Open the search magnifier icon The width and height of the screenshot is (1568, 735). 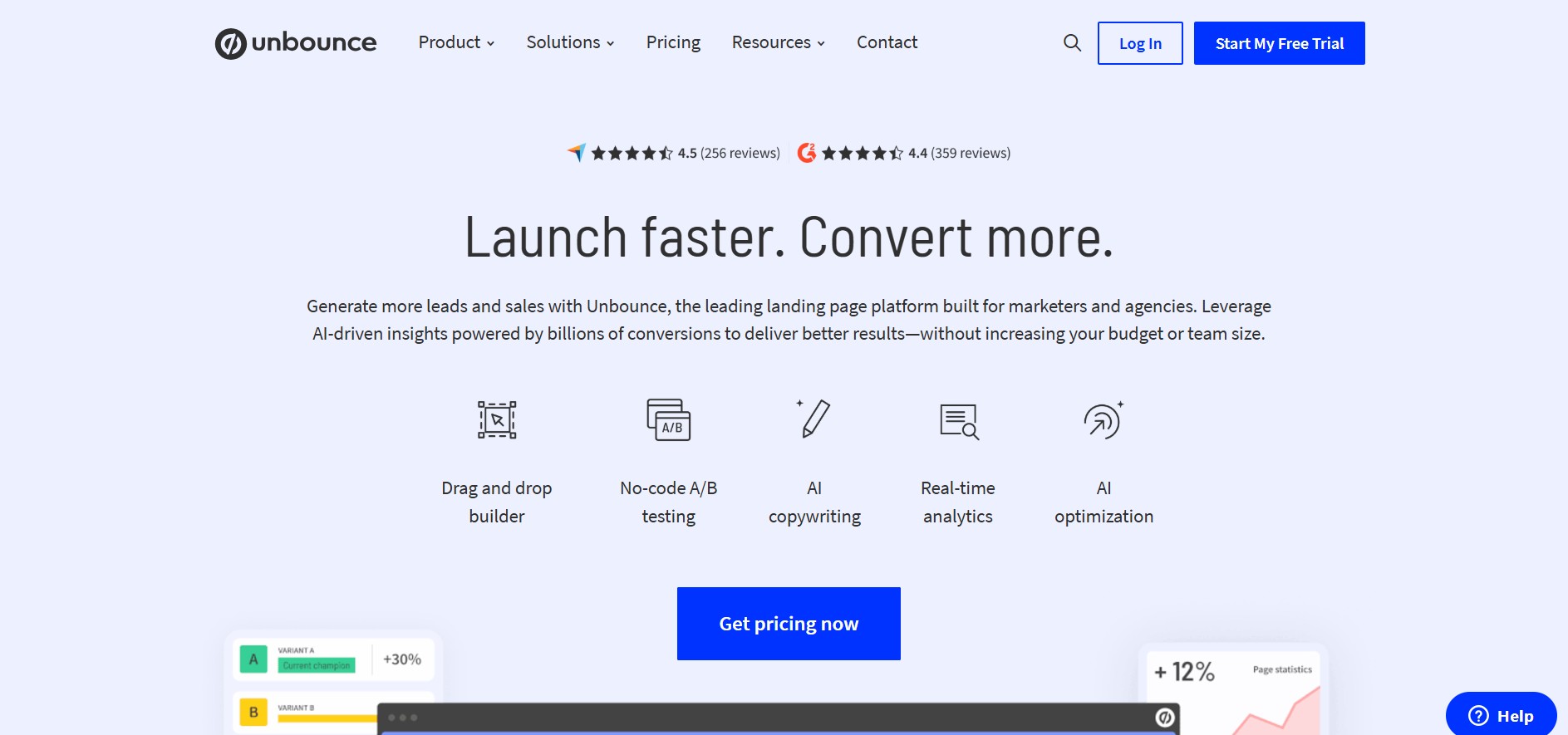coord(1073,43)
